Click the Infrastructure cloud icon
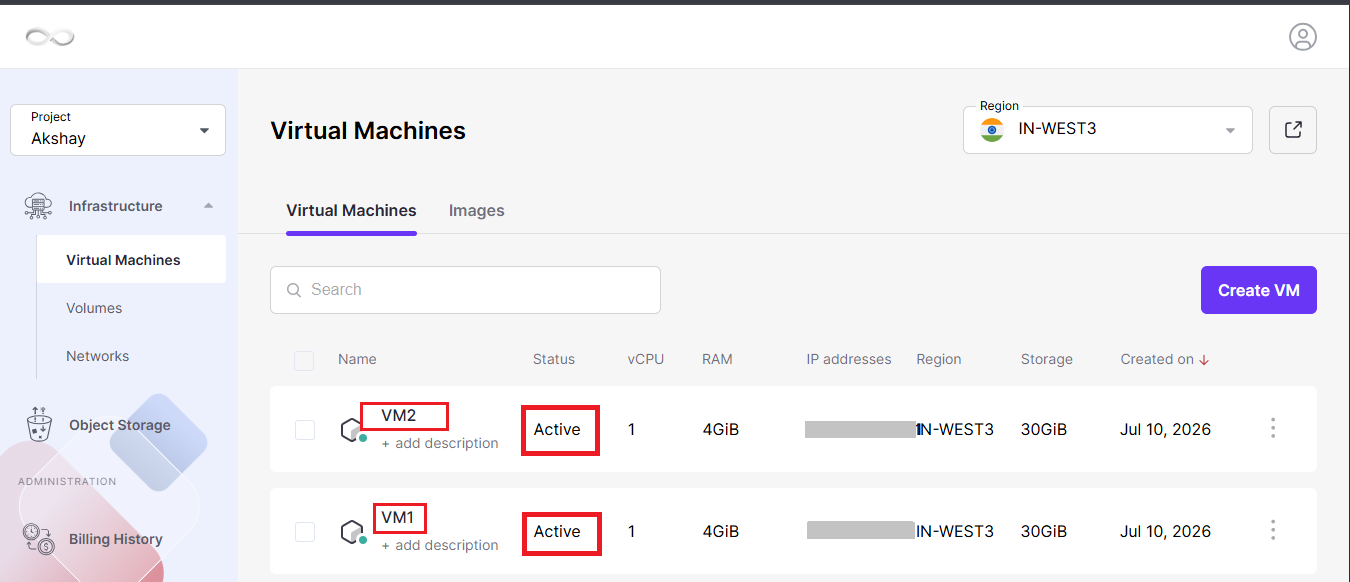The image size is (1350, 582). click(x=38, y=206)
